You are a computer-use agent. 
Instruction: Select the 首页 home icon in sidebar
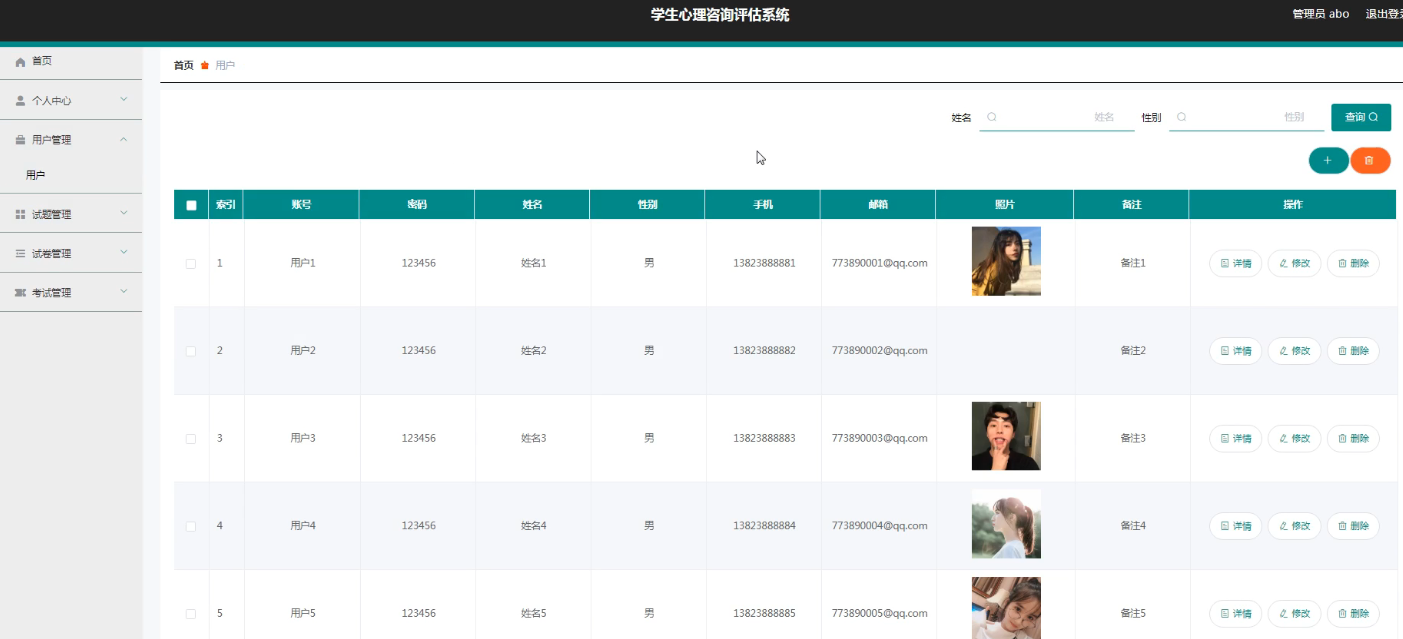[x=18, y=61]
